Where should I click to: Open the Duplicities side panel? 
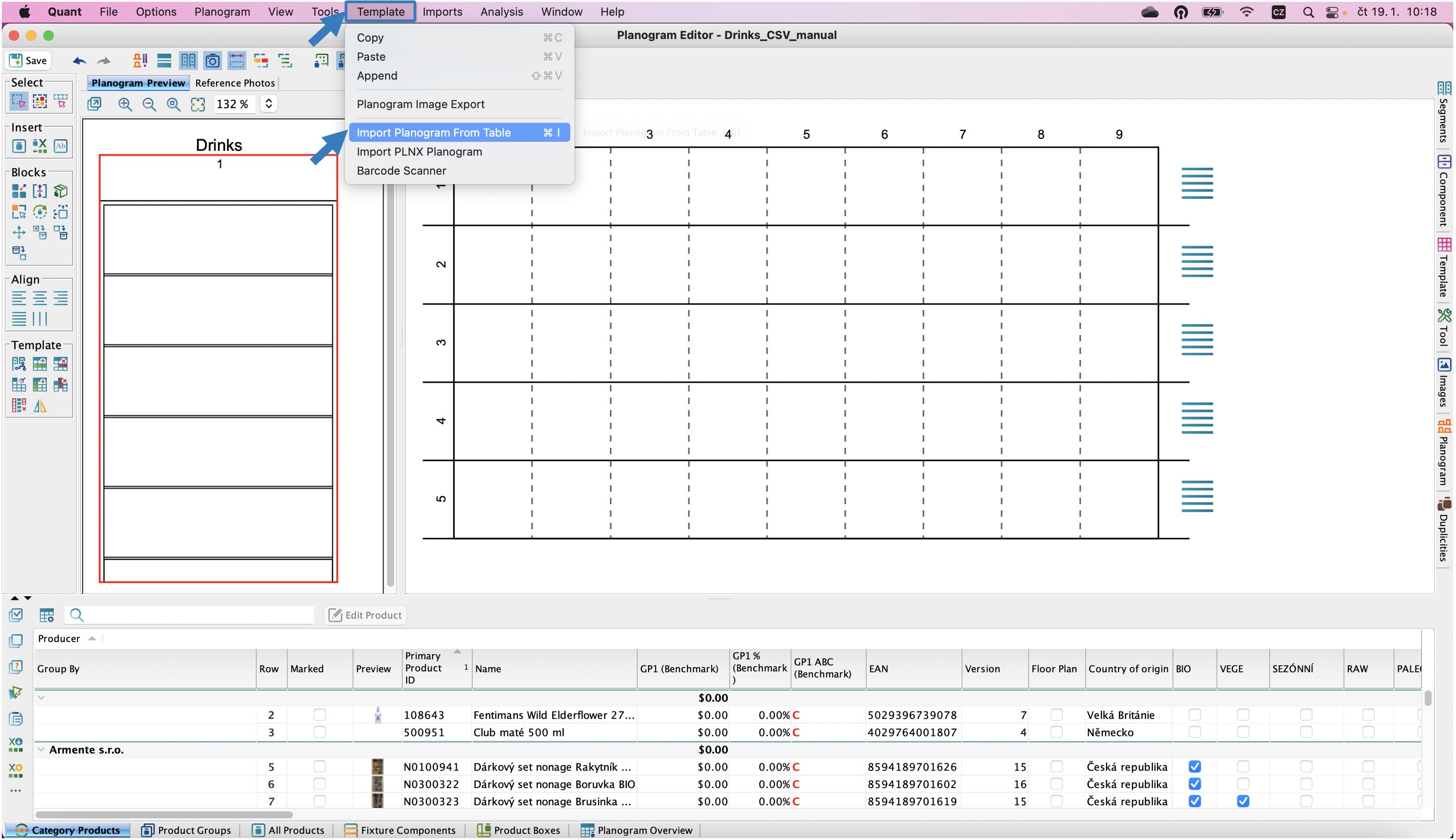click(x=1443, y=531)
